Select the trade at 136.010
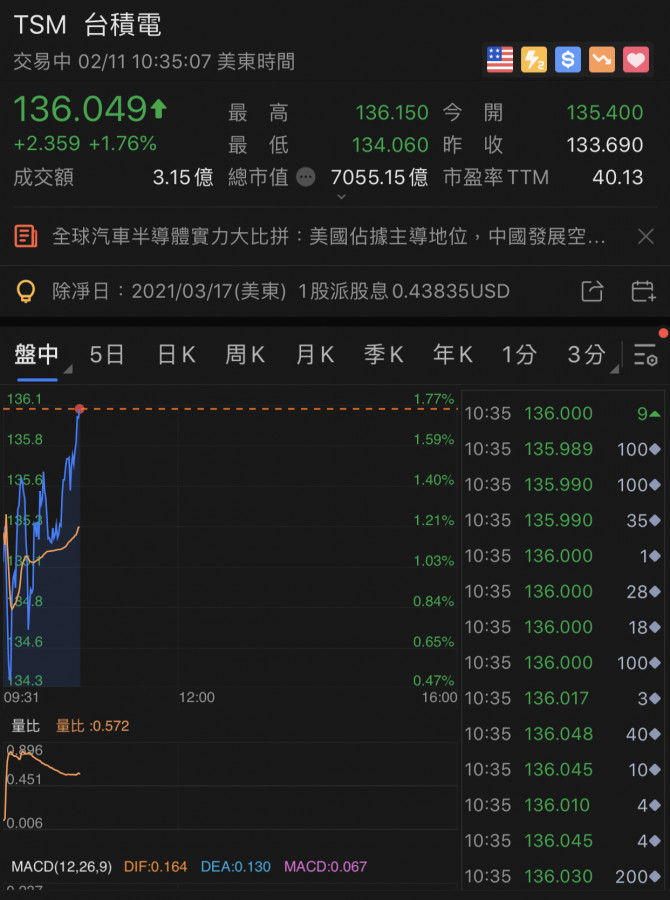This screenshot has height=900, width=670. point(563,805)
